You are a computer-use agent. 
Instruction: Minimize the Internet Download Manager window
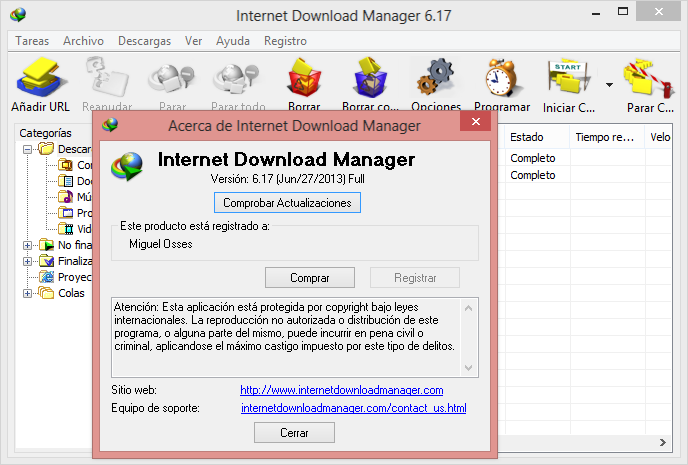(595, 13)
